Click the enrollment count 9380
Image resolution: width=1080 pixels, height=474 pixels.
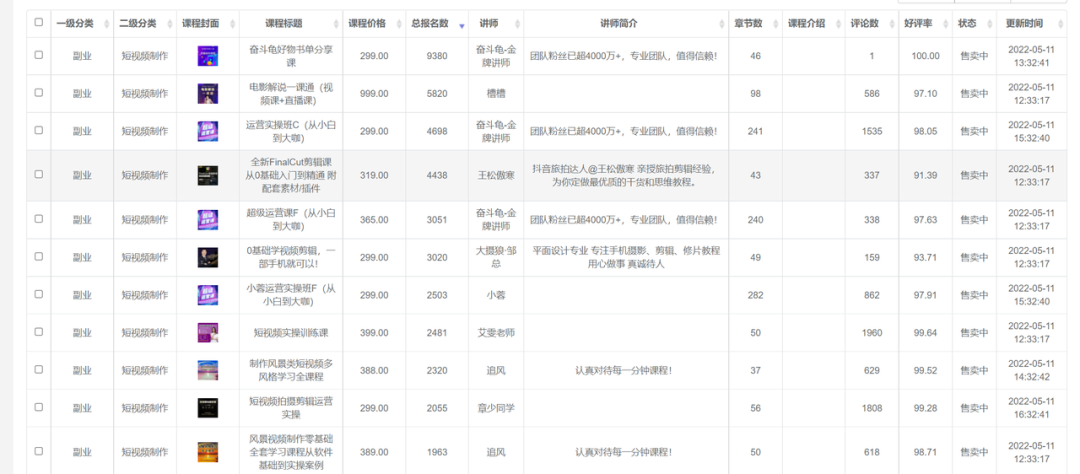pyautogui.click(x=437, y=56)
